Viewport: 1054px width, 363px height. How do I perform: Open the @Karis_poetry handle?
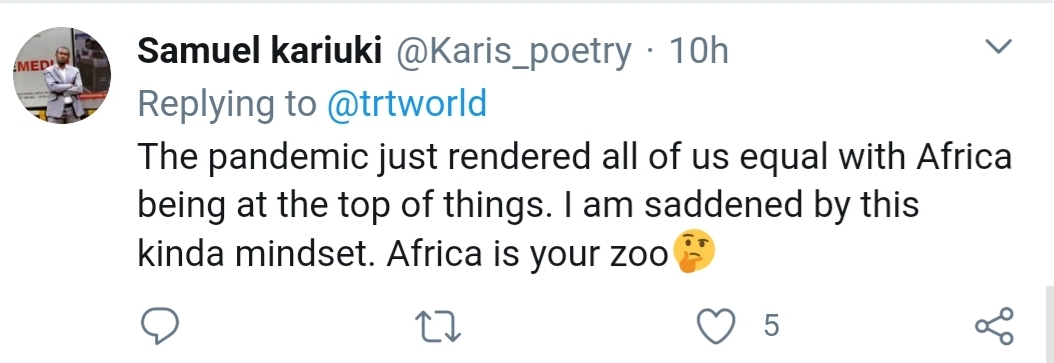point(513,52)
